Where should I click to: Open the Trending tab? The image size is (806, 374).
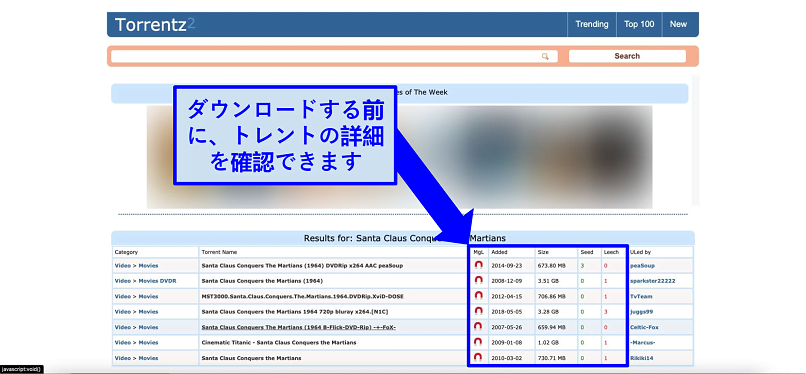point(592,24)
